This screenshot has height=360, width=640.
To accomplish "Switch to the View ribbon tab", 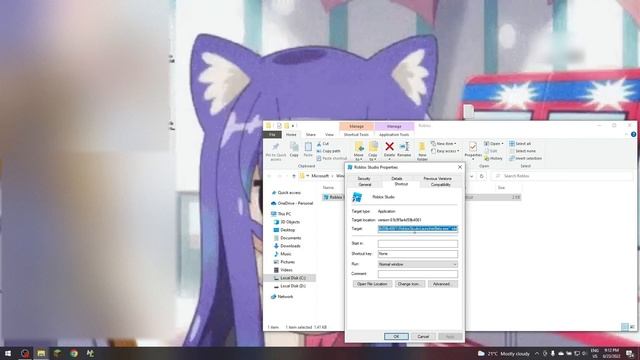I will [x=329, y=134].
